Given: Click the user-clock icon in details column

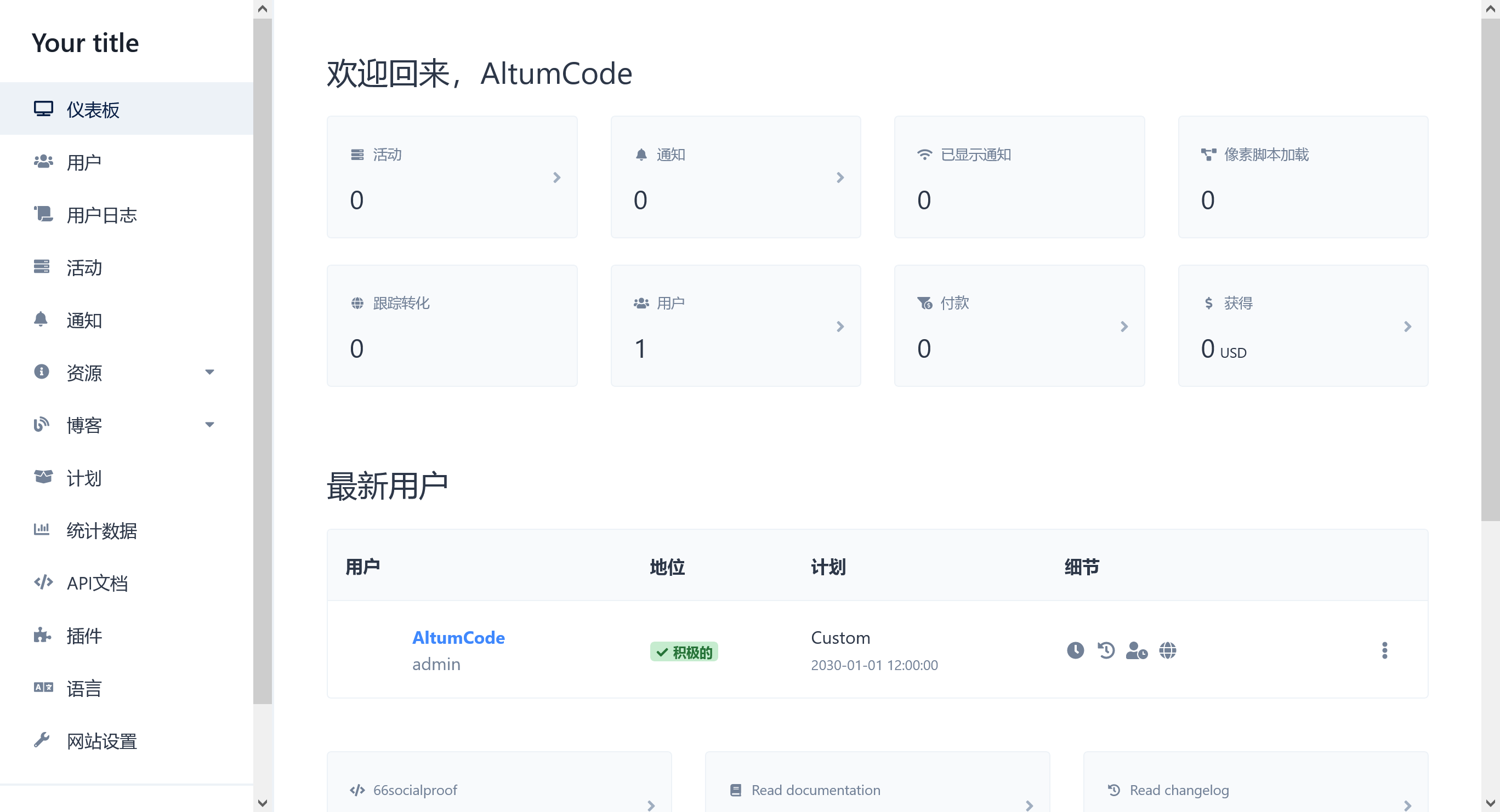Looking at the screenshot, I should [x=1136, y=650].
